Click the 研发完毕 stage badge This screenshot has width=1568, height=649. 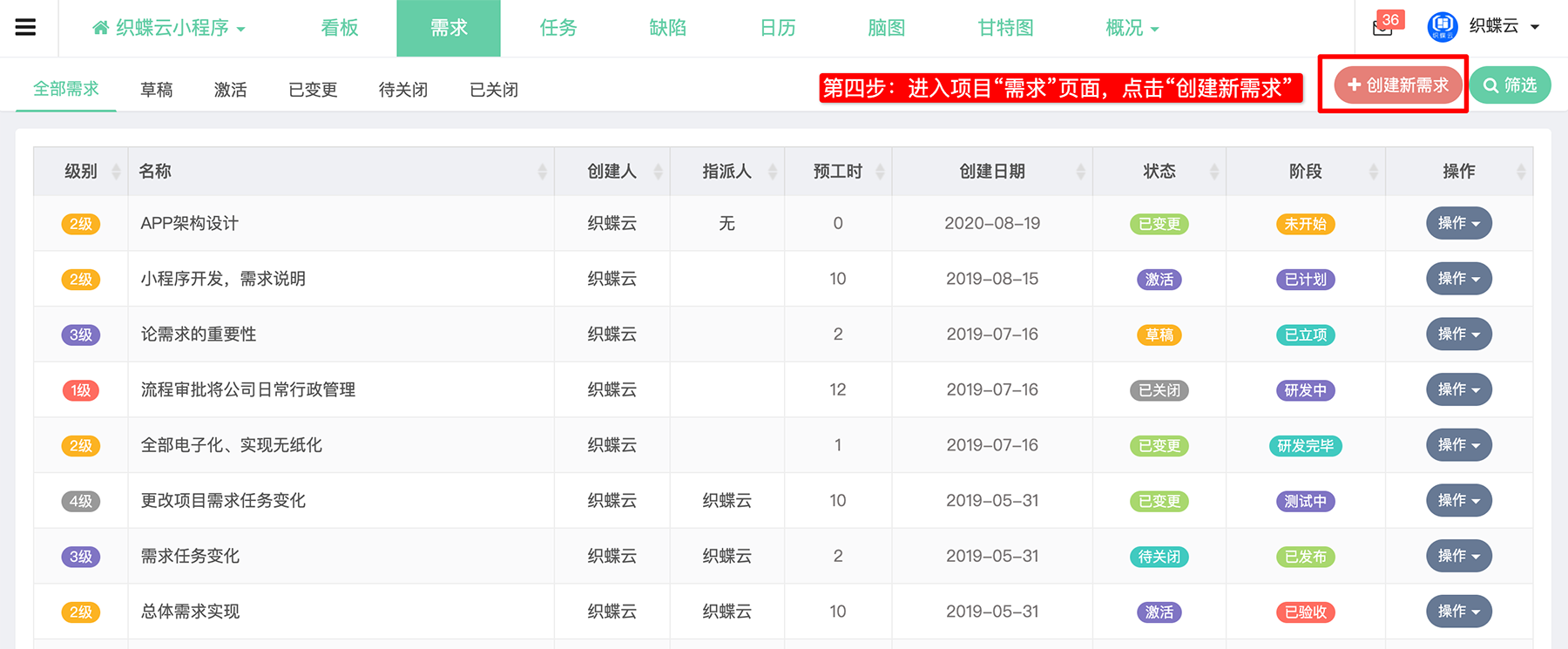coord(1305,446)
